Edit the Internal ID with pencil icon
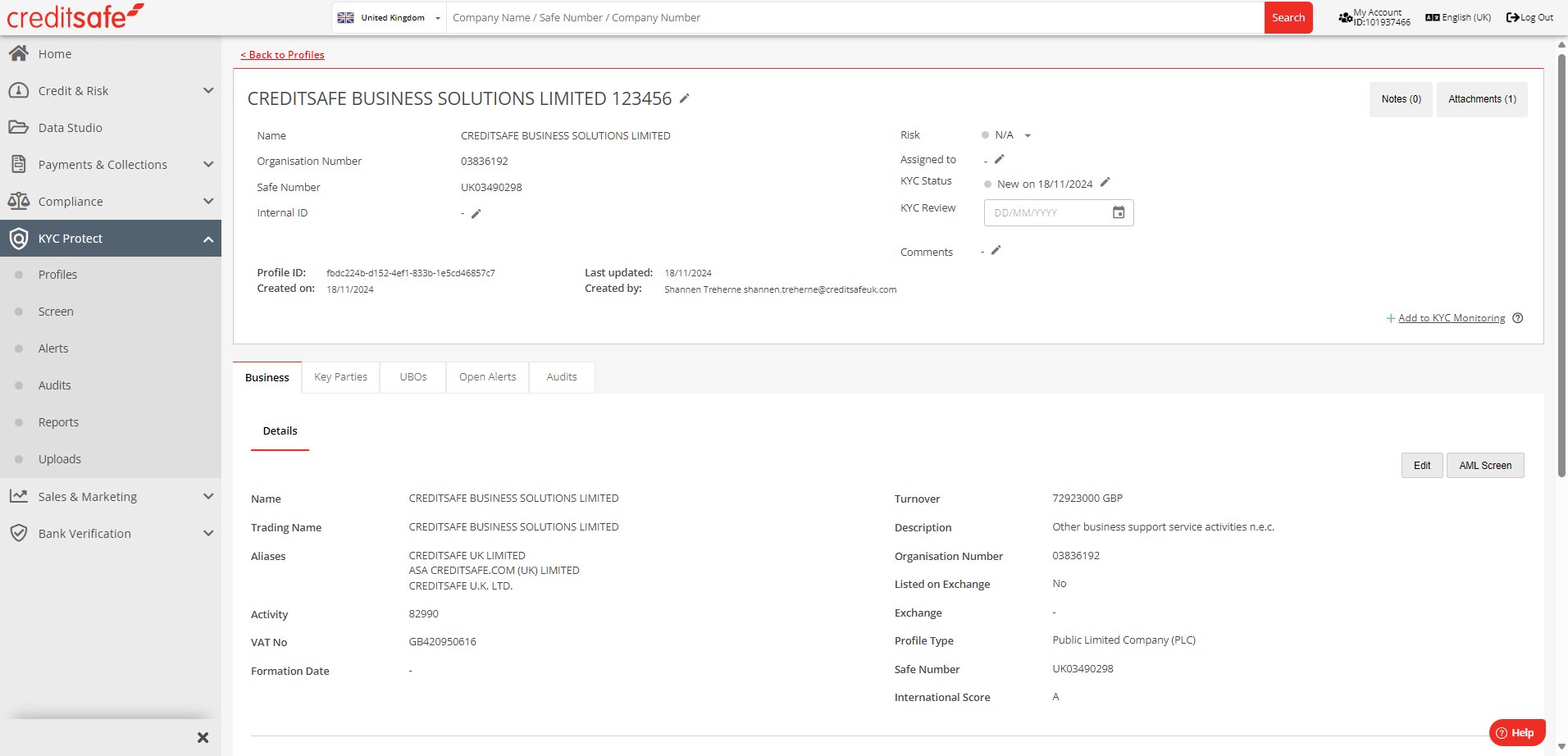Image resolution: width=1568 pixels, height=756 pixels. click(476, 213)
